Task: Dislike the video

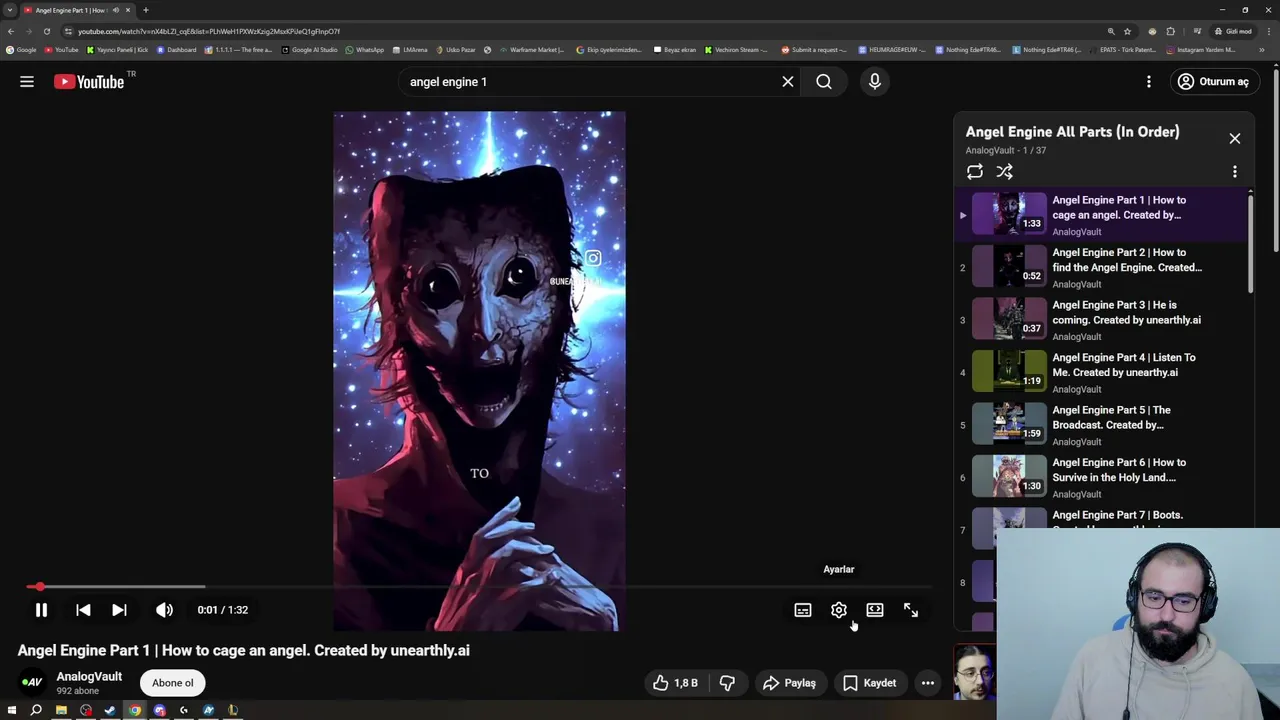Action: pyautogui.click(x=727, y=683)
